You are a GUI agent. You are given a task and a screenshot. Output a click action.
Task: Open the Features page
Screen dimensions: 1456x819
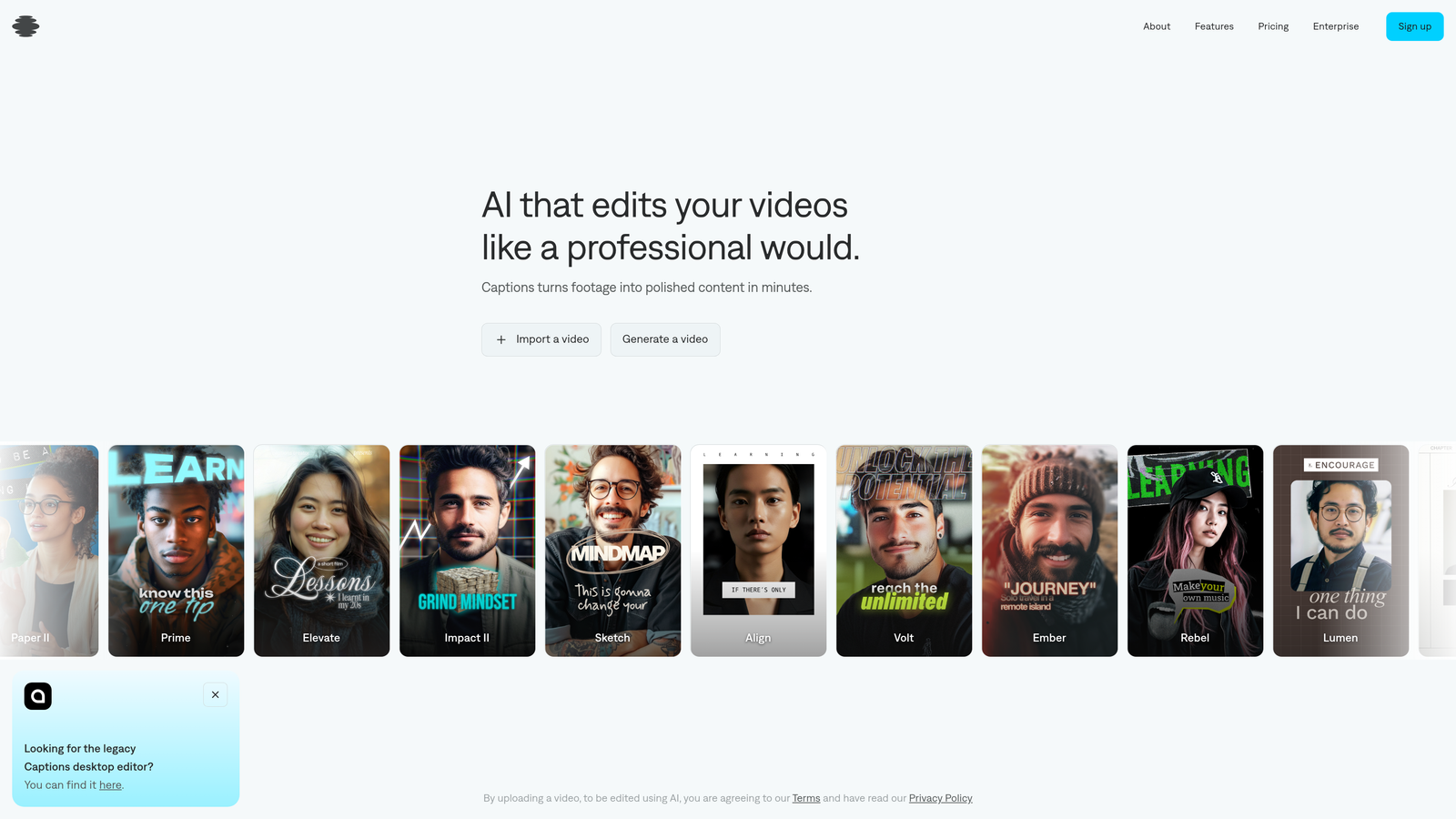1214,26
